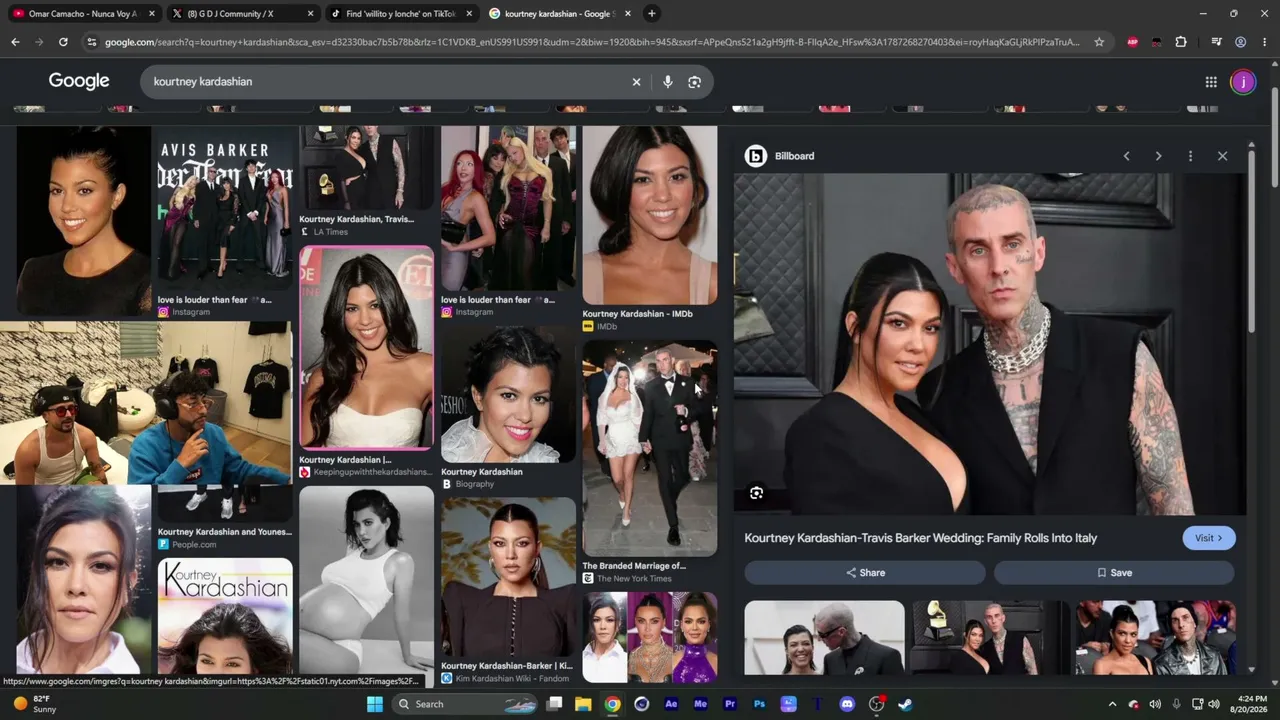Open the Windows Start menu
1280x720 pixels.
375,704
